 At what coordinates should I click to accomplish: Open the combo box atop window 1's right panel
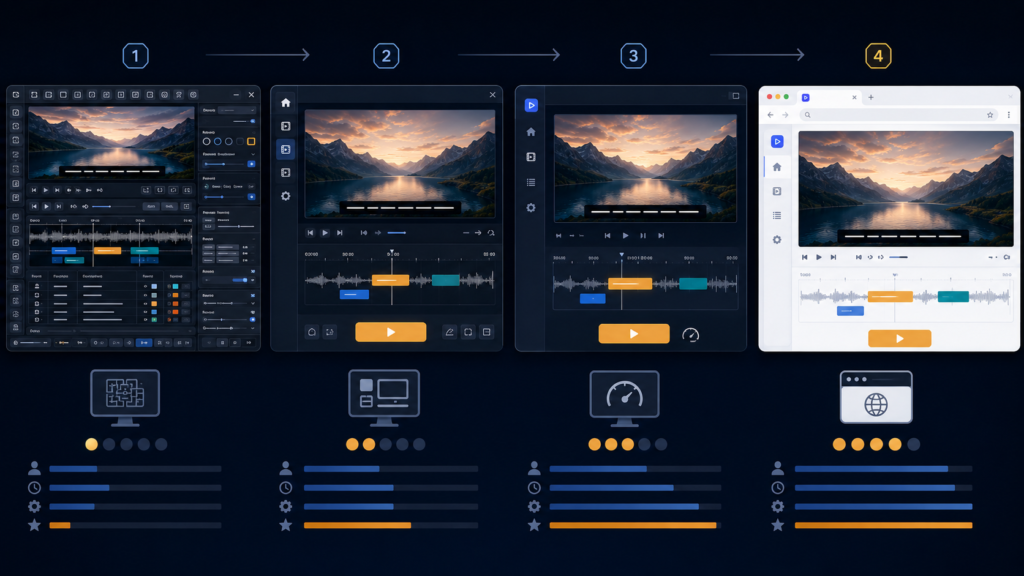click(236, 110)
